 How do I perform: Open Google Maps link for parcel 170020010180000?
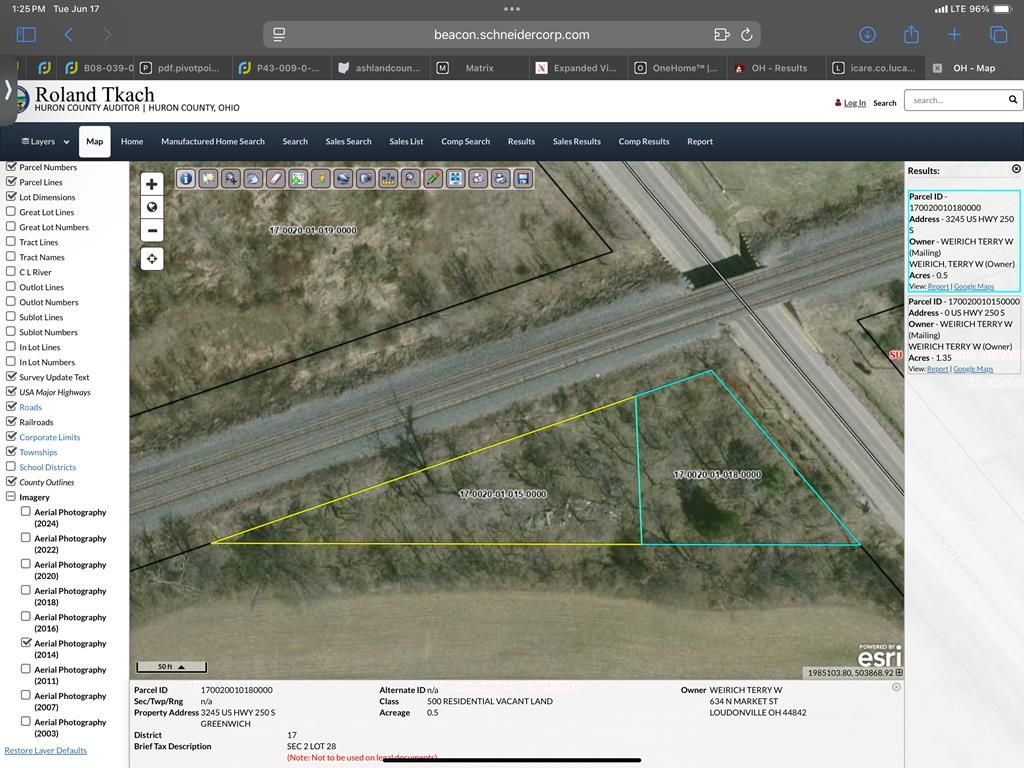(x=973, y=287)
